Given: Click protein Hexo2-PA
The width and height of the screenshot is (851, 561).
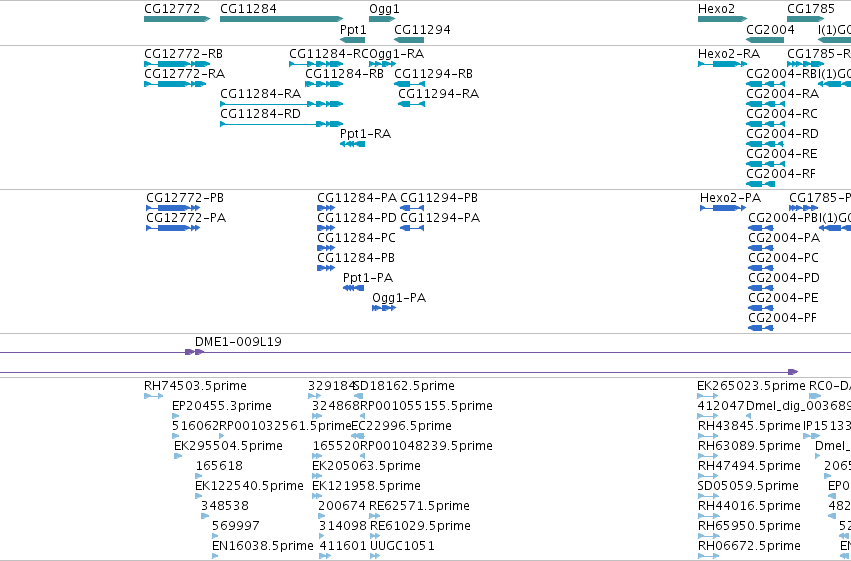Looking at the screenshot, I should click(x=723, y=208).
